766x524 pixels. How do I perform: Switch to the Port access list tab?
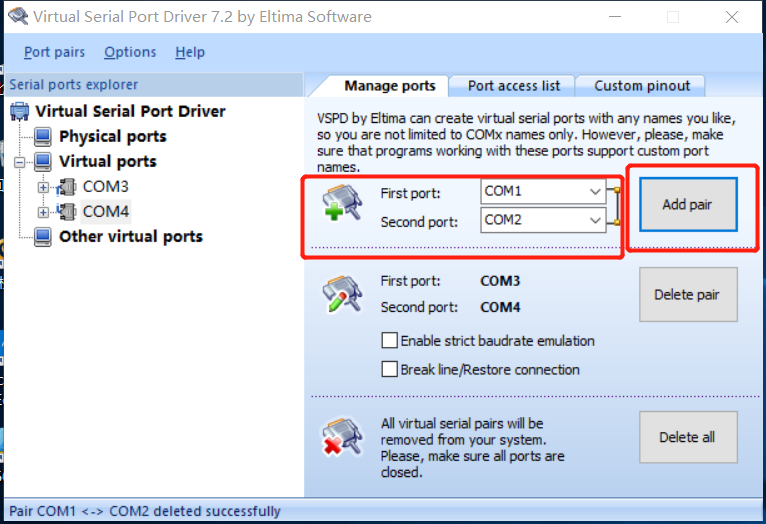pyautogui.click(x=513, y=86)
